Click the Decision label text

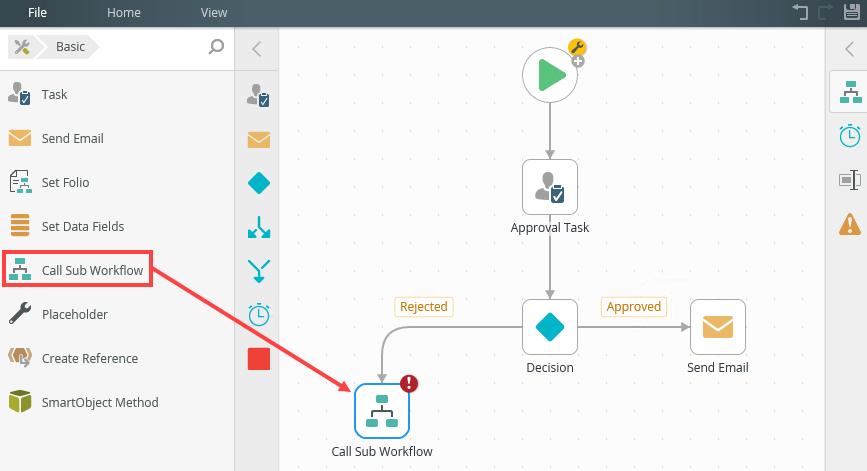550,368
